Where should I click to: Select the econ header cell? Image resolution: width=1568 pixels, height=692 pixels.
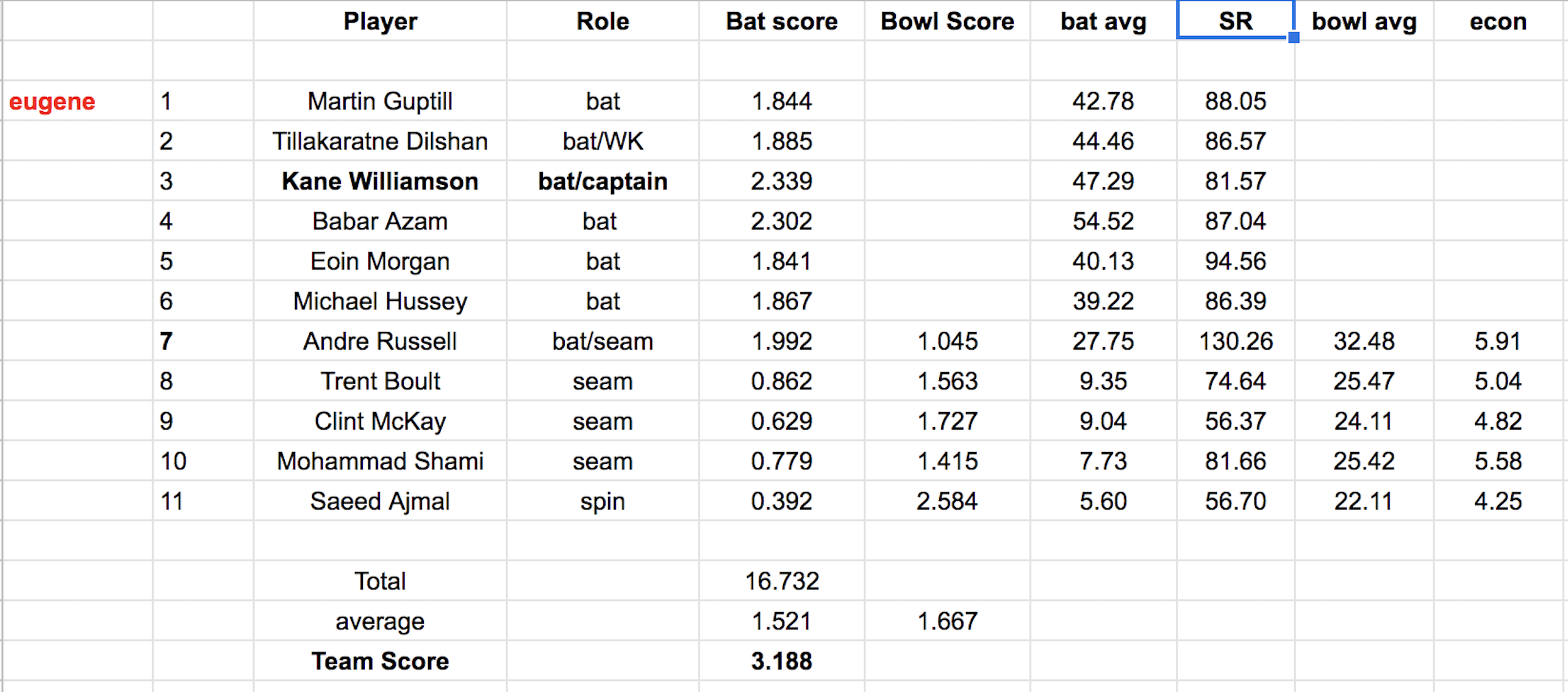(x=1498, y=21)
